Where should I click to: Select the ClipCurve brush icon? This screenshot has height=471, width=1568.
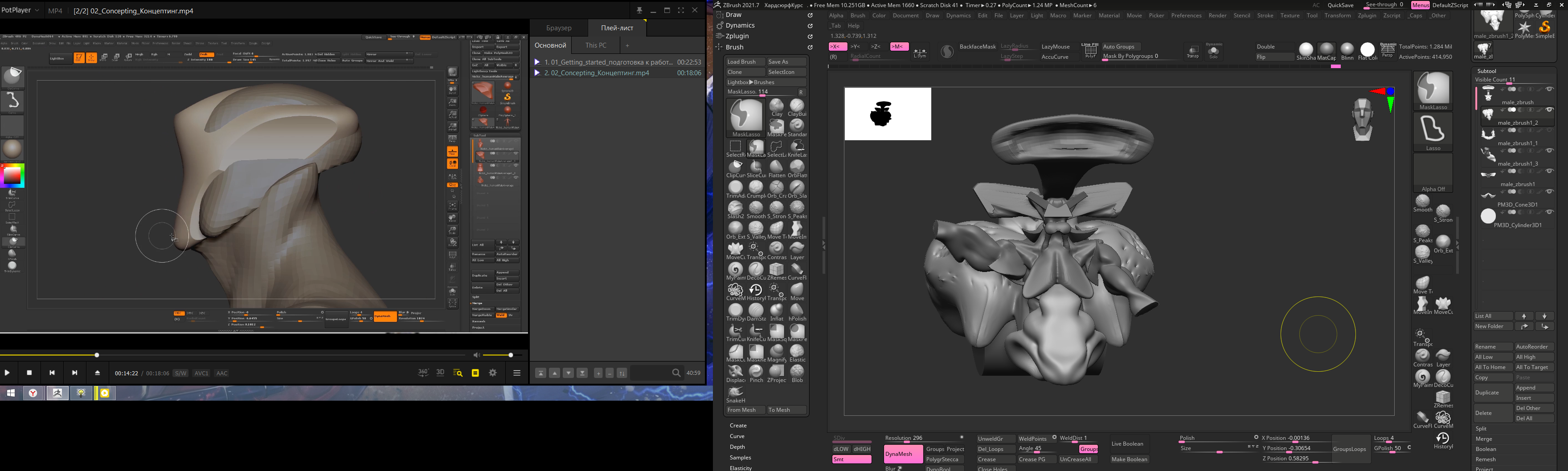coord(735,169)
